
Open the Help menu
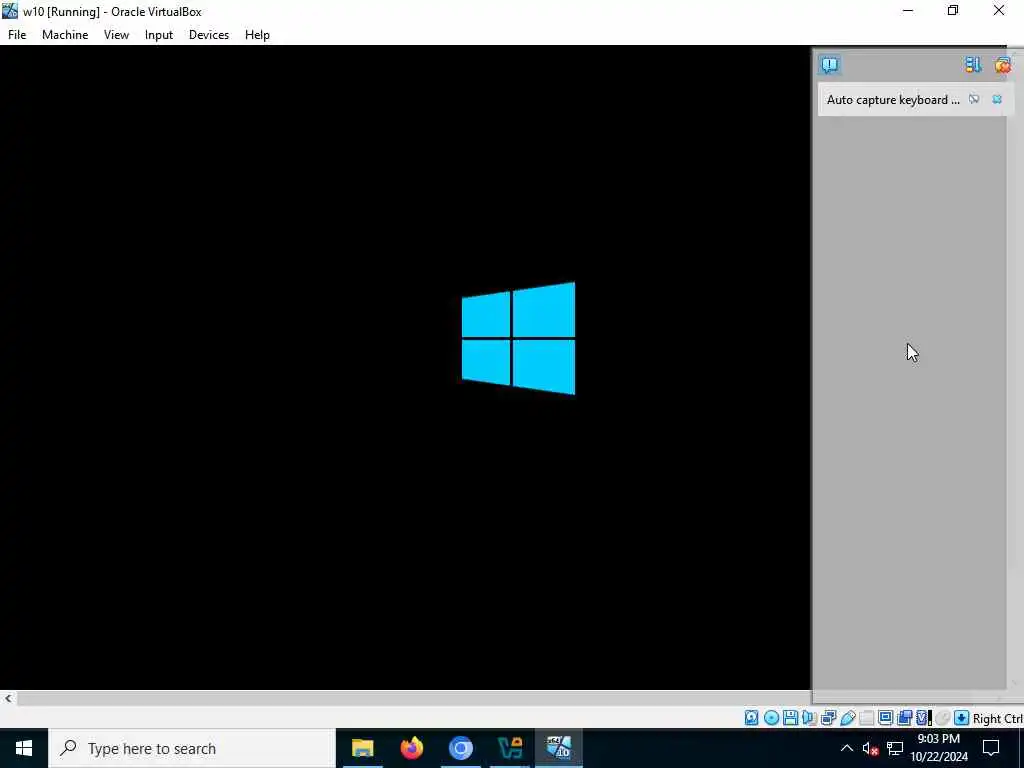coord(257,35)
